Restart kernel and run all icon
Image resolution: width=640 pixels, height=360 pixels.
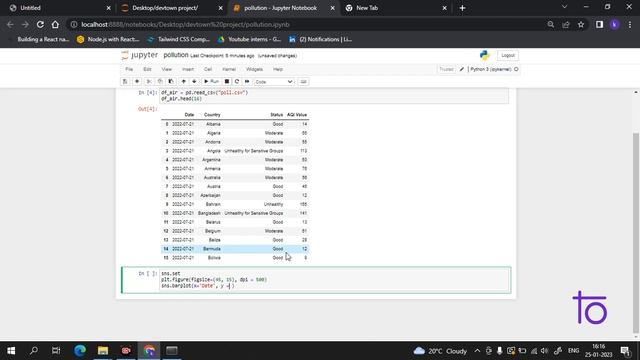tap(247, 82)
